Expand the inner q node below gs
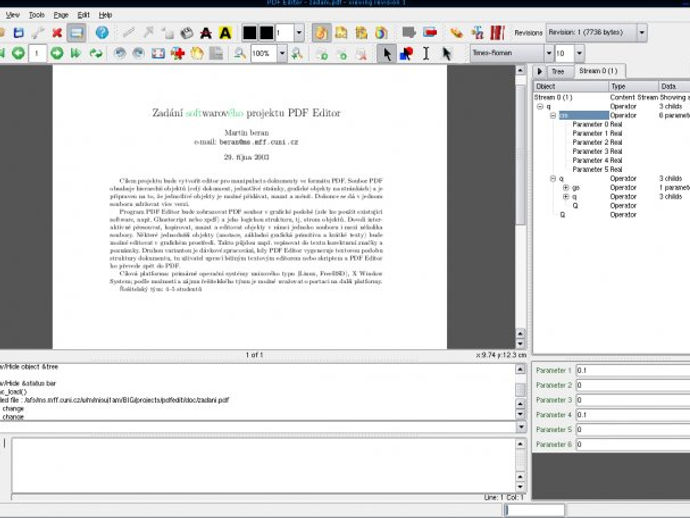 pyautogui.click(x=566, y=197)
